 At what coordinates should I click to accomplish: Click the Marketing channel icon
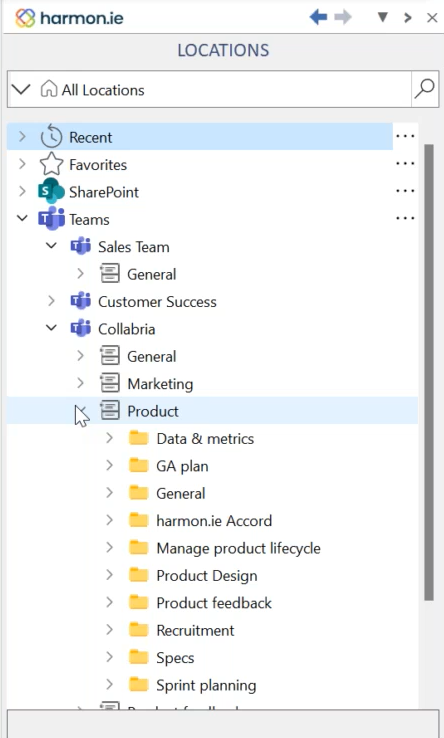(110, 383)
